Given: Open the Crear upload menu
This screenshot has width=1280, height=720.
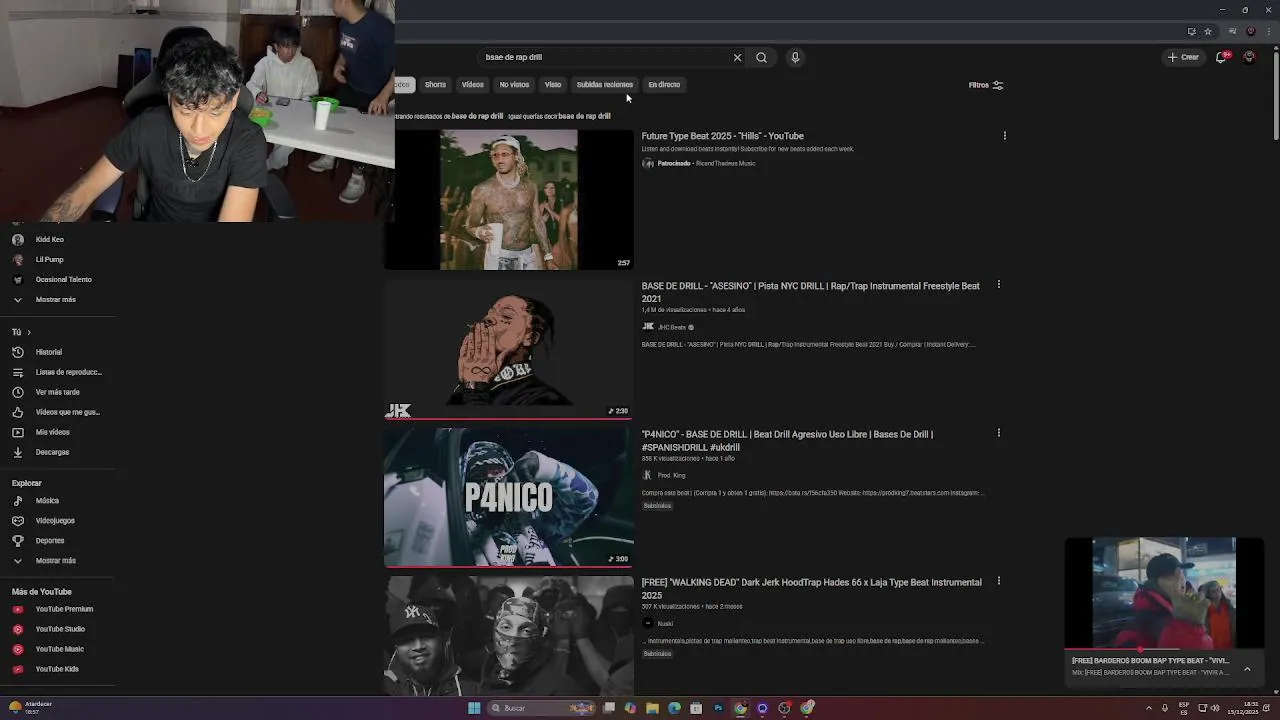Looking at the screenshot, I should [x=1183, y=57].
